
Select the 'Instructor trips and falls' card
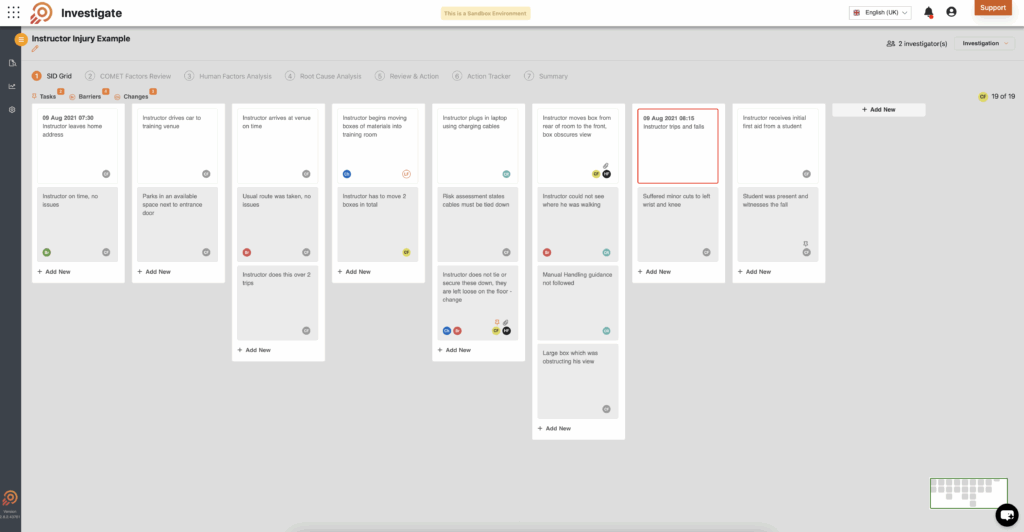pyautogui.click(x=677, y=145)
